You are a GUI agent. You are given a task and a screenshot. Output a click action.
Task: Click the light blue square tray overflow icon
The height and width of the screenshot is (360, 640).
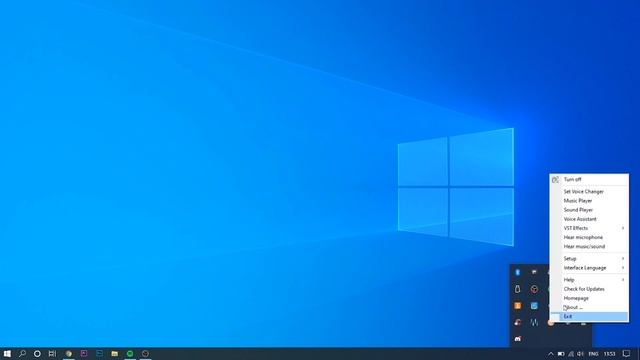[x=534, y=306]
